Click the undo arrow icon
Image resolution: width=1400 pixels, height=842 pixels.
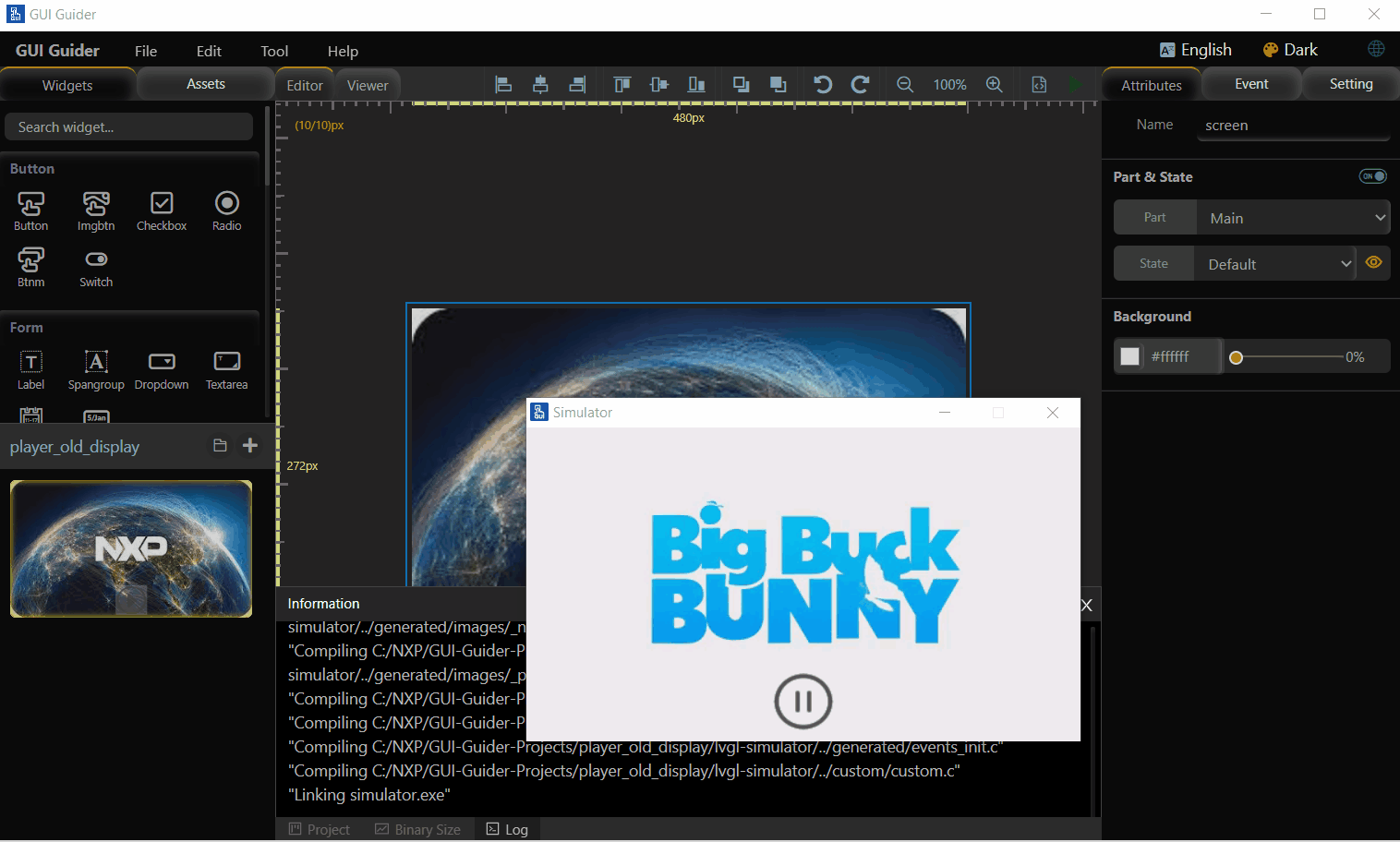pyautogui.click(x=822, y=85)
